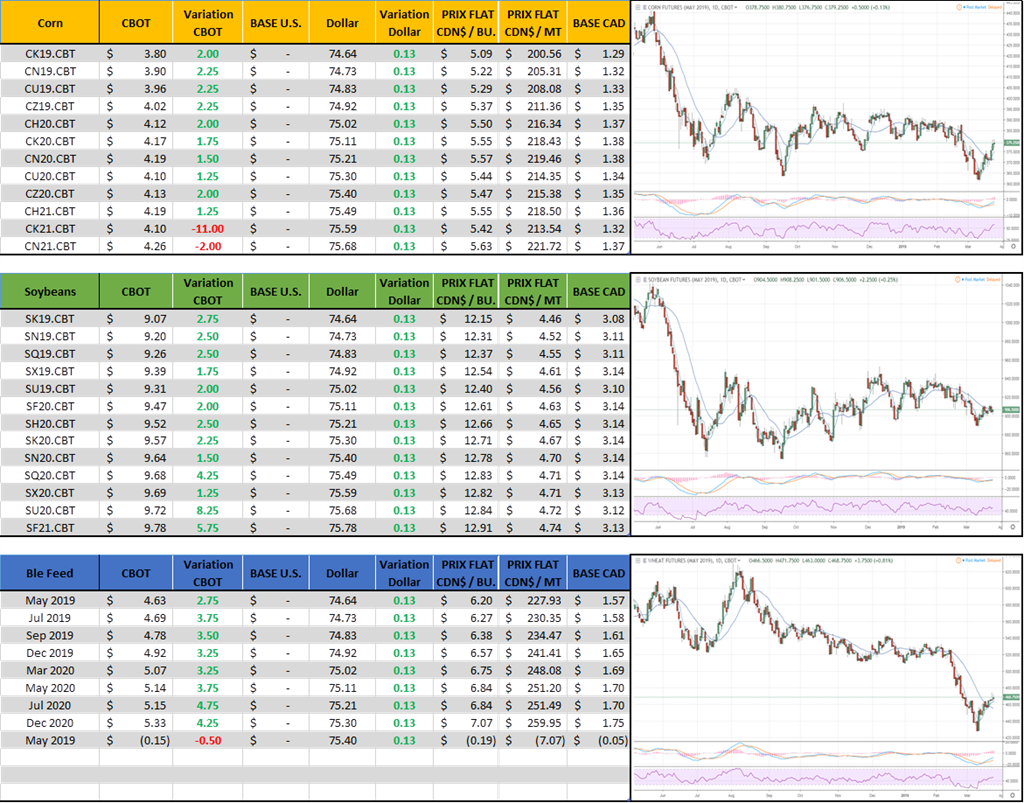The height and width of the screenshot is (803, 1024).
Task: Select the CK19.CBT corn contract cell
Action: tap(49, 53)
